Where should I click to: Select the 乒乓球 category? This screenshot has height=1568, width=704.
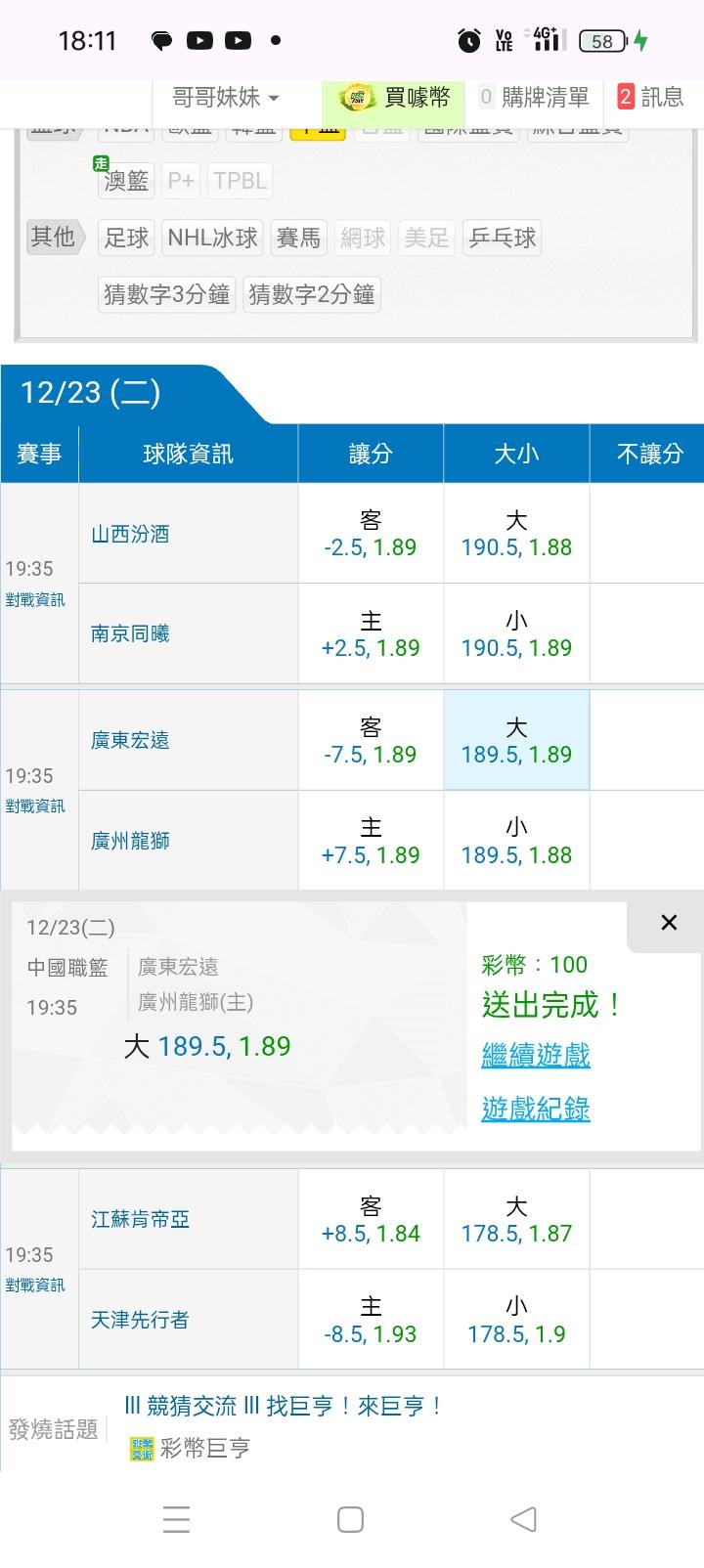[502, 238]
